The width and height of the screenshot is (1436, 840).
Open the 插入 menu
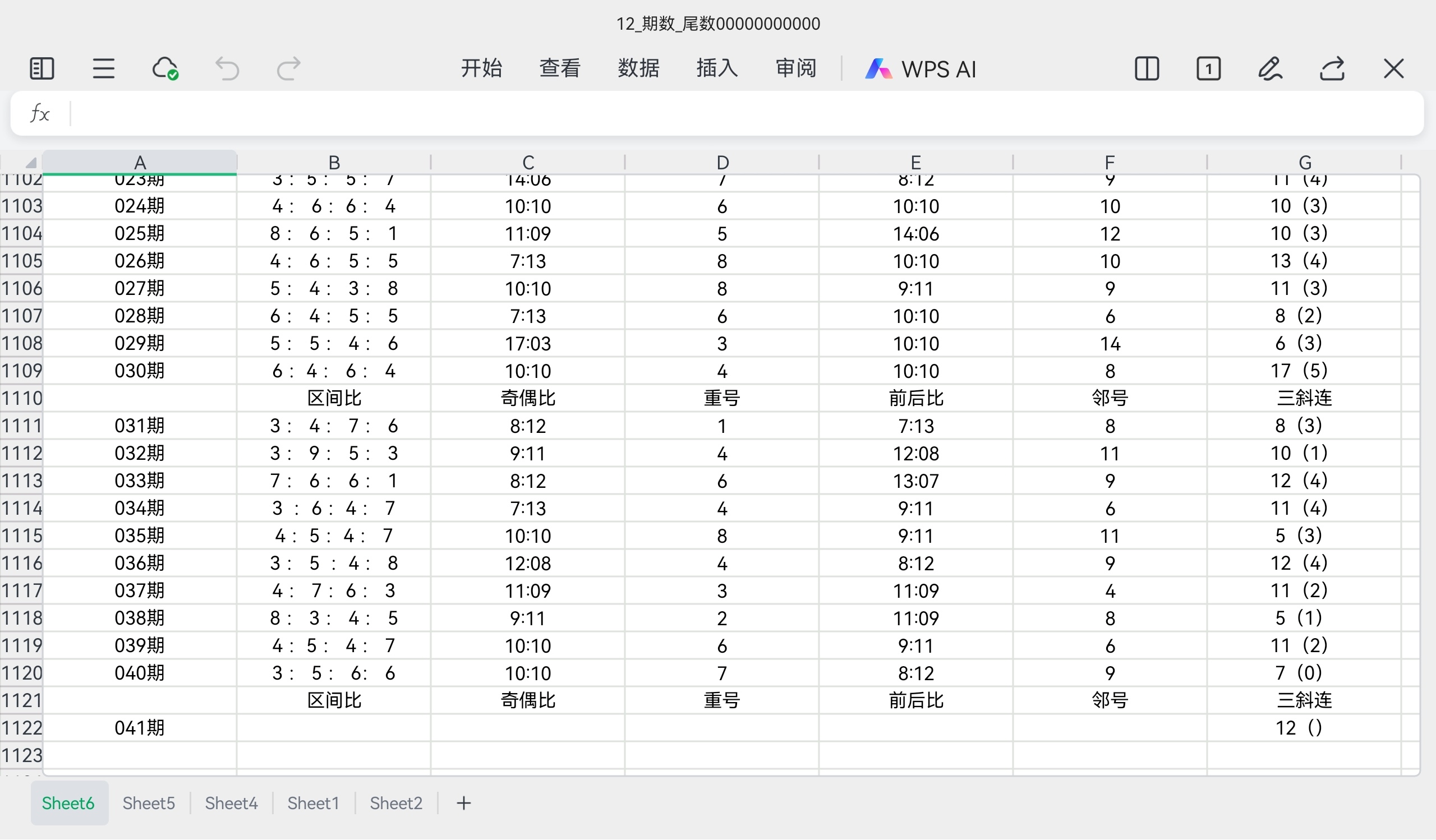coord(717,68)
